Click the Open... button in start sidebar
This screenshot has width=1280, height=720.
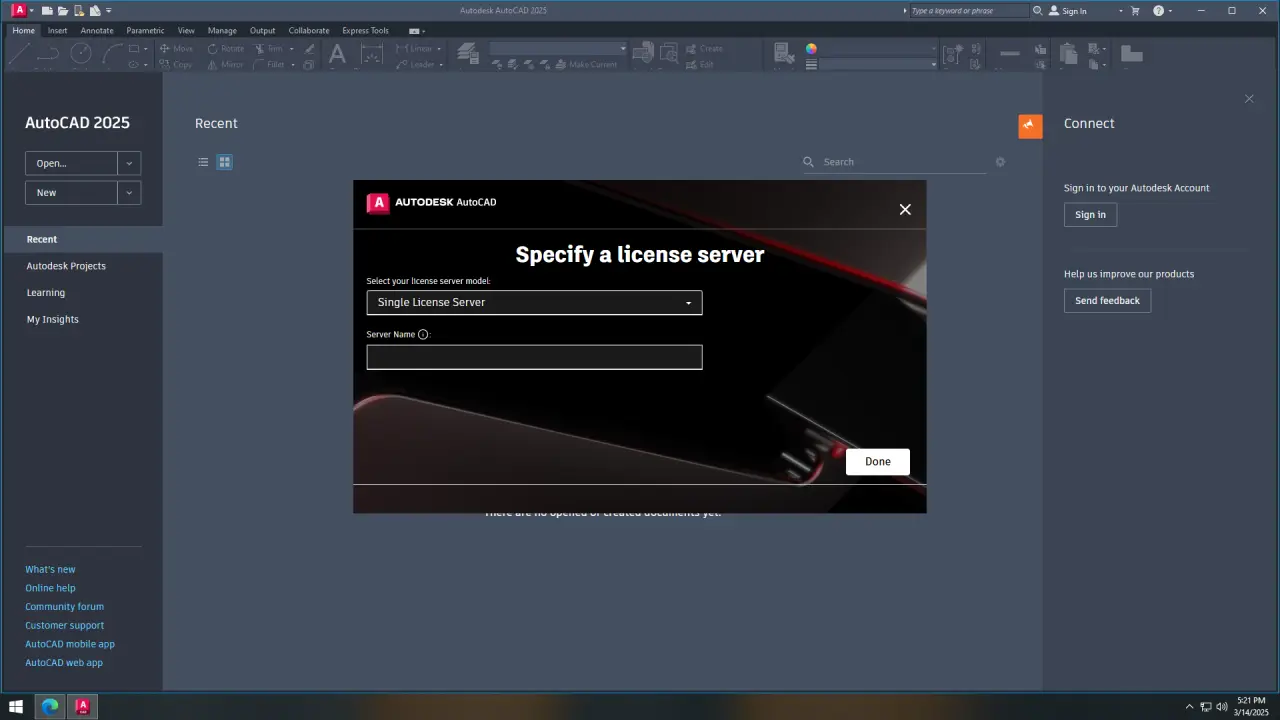coord(71,163)
